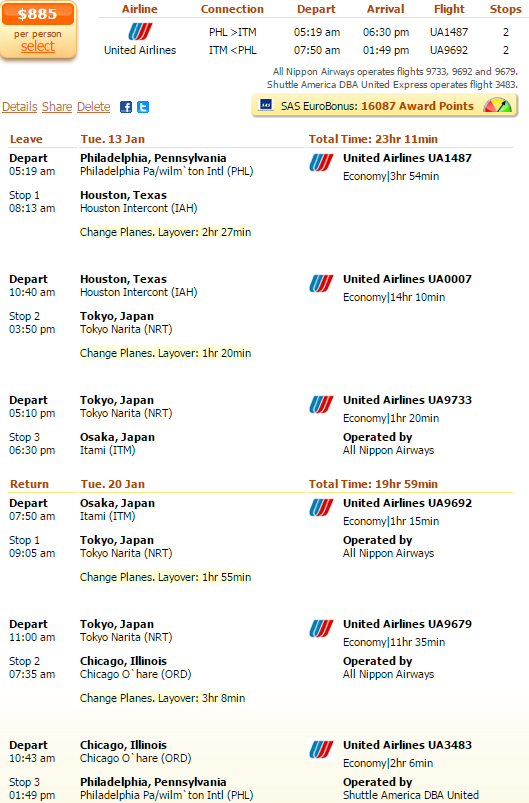Click the Facebook share icon

(x=126, y=107)
